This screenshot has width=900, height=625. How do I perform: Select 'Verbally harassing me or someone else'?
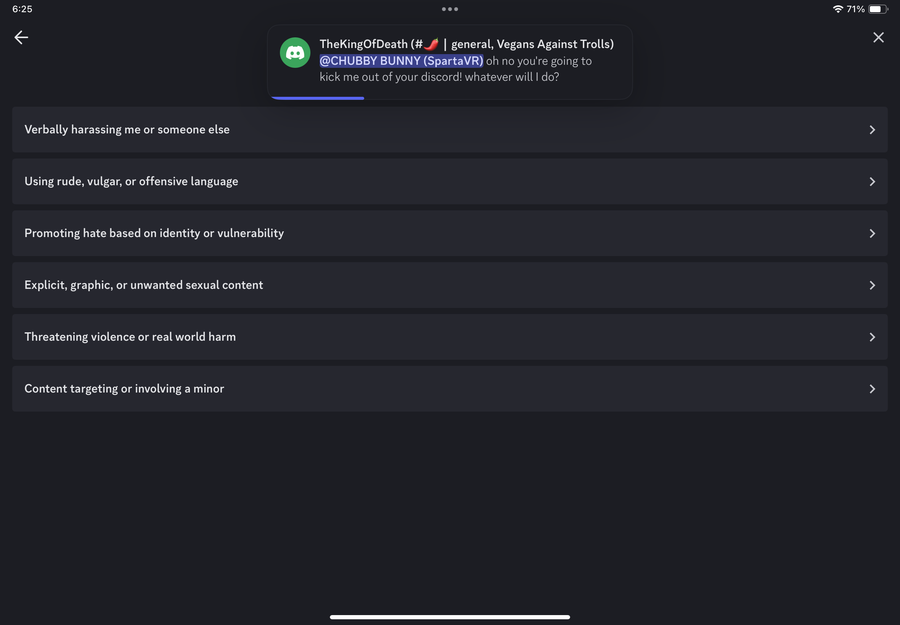[x=127, y=130]
